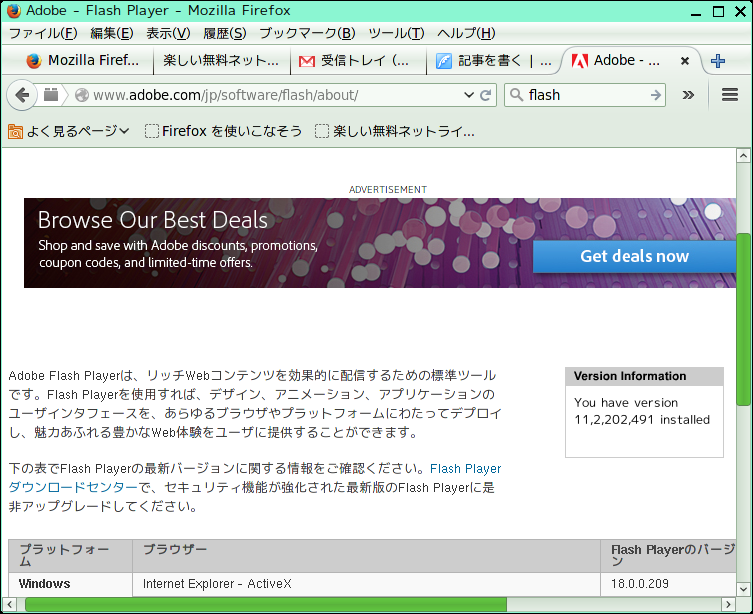Click the vertical scrollbar up arrow
The image size is (753, 614).
[x=743, y=155]
